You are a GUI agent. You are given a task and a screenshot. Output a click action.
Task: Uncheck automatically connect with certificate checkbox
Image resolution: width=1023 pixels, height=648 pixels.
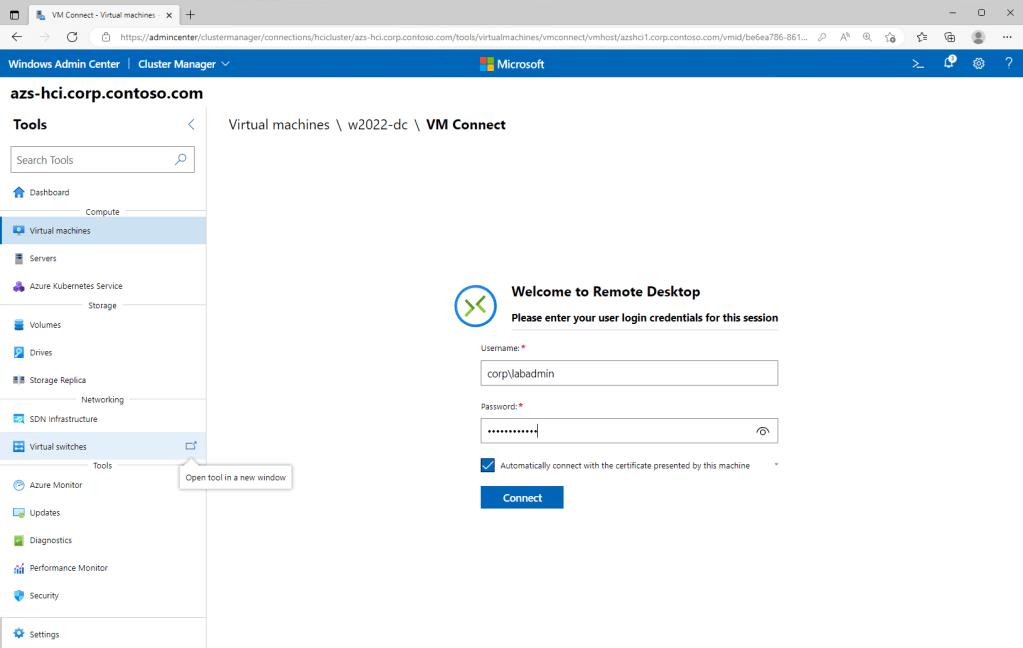click(488, 465)
